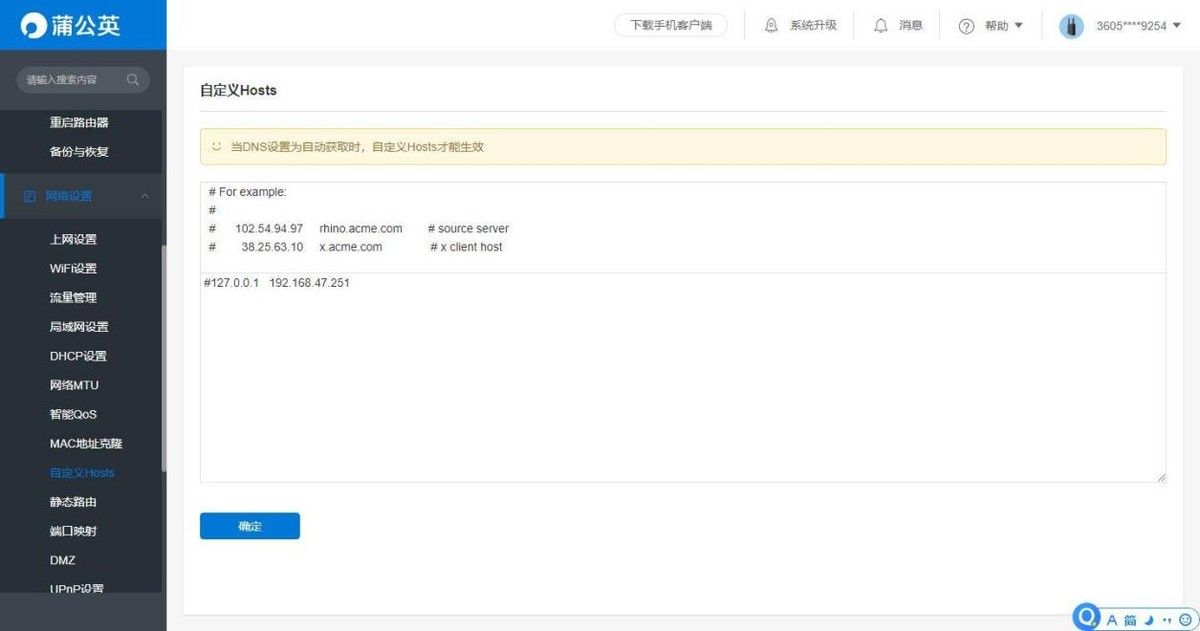Screen dimensions: 1200x631
Task: Toggle IME English/Chinese 'A' mode
Action: [x=1111, y=619]
